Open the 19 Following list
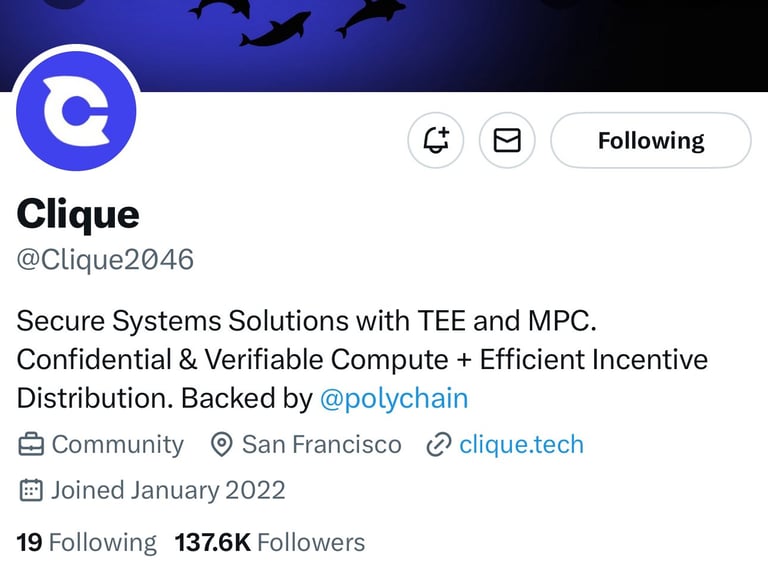 (x=87, y=542)
